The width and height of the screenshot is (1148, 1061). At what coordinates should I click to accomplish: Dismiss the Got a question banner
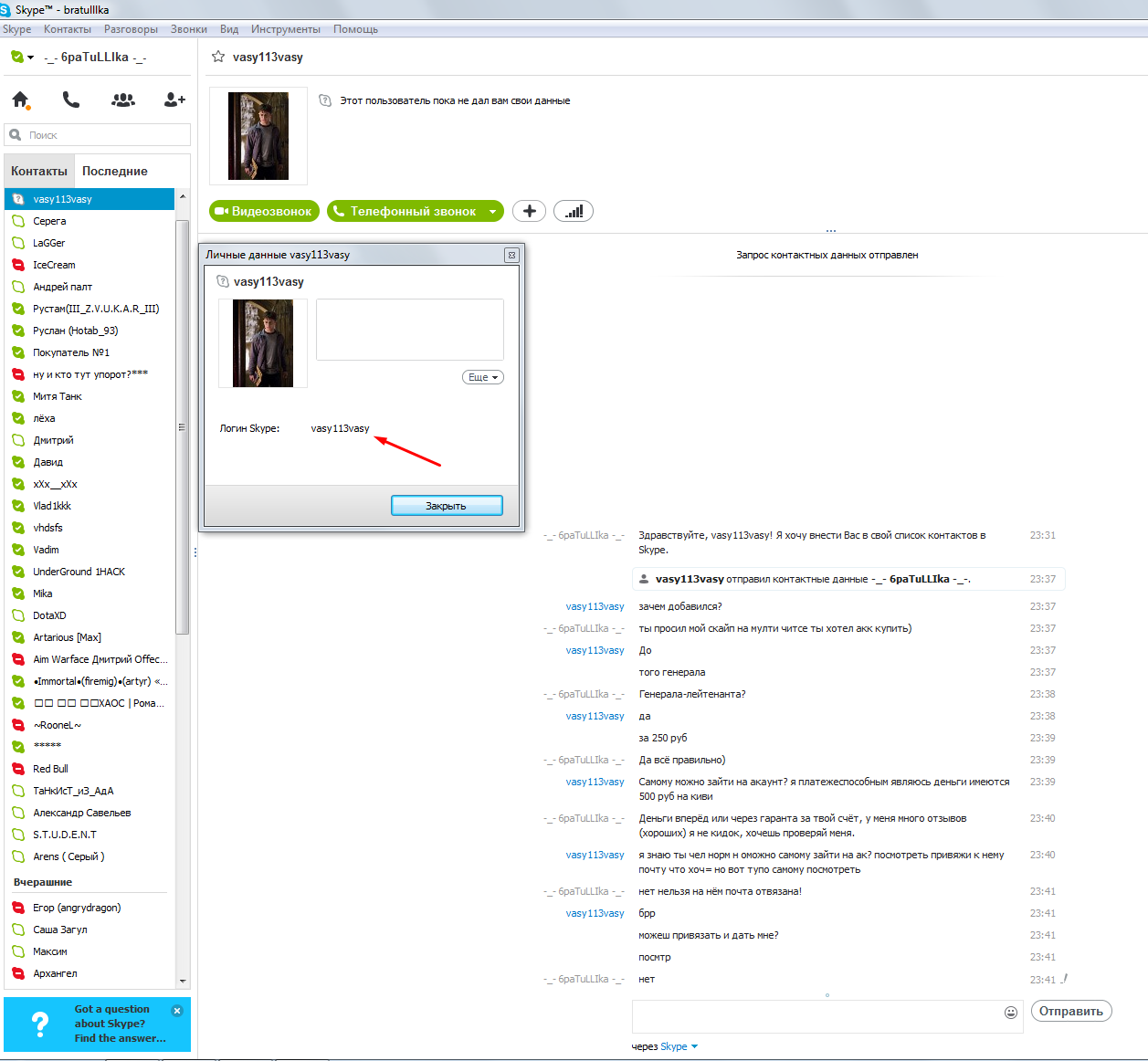click(x=177, y=1011)
